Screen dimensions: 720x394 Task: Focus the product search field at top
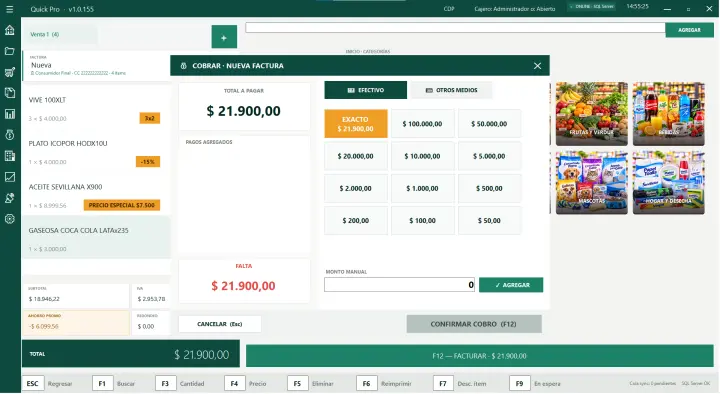pyautogui.click(x=455, y=28)
